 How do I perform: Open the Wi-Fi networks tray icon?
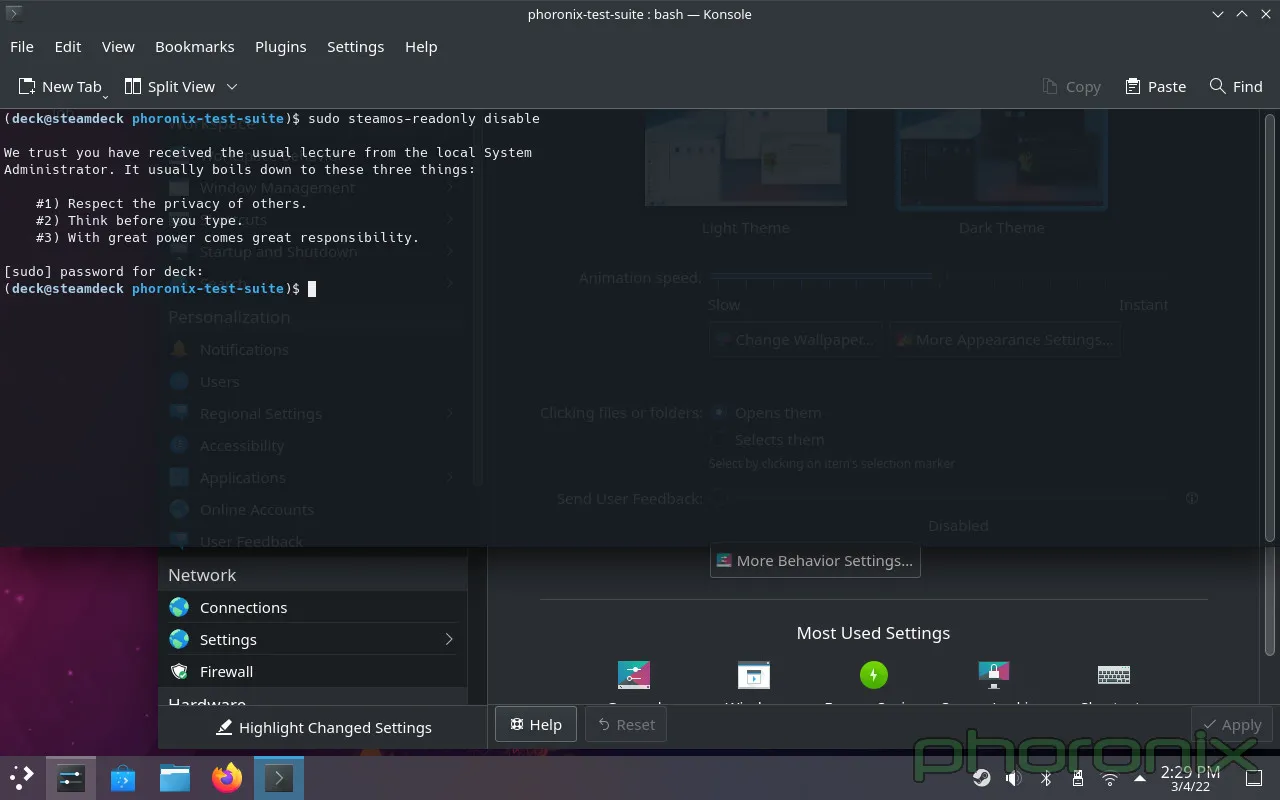coord(1110,778)
